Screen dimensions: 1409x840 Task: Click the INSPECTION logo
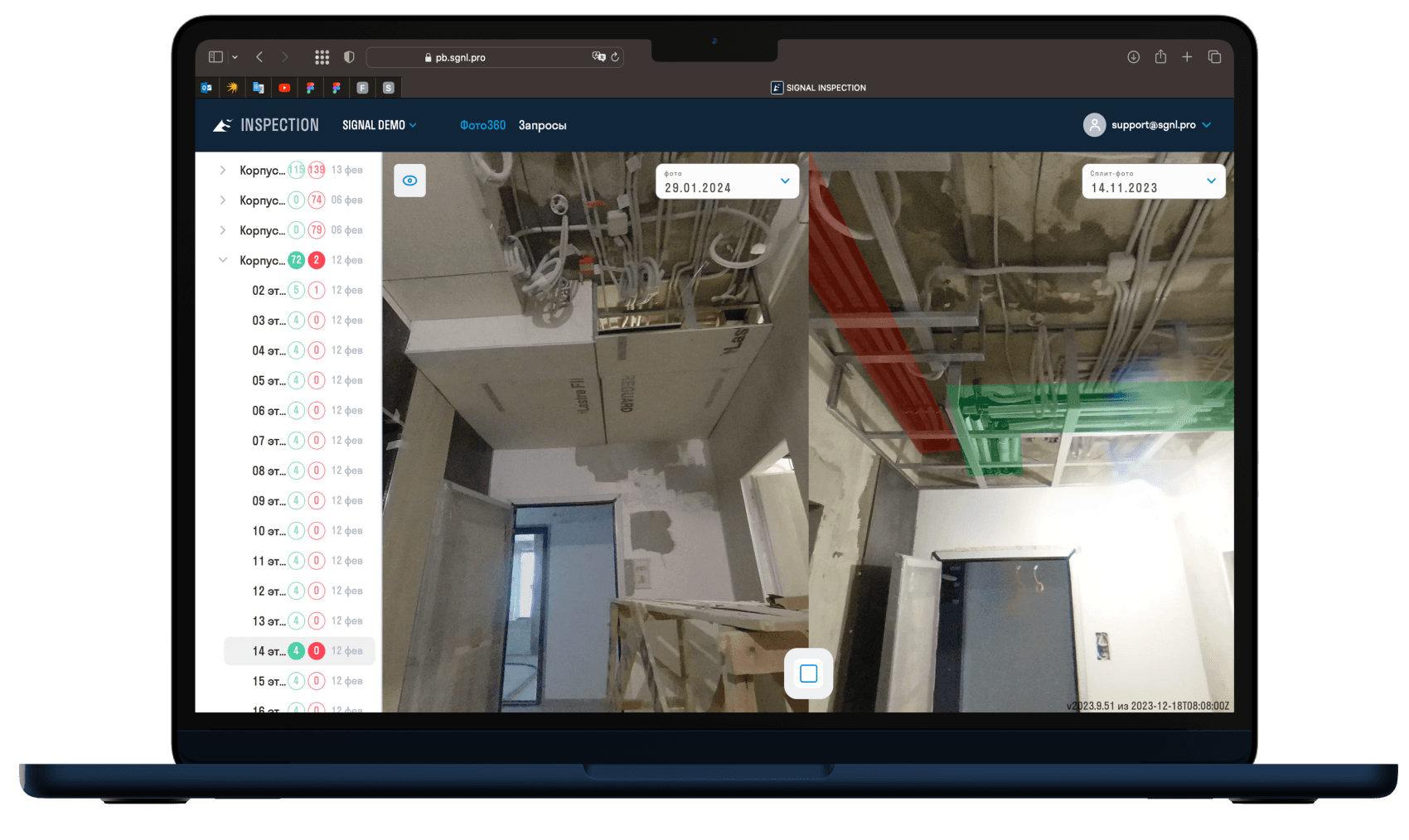click(x=266, y=125)
